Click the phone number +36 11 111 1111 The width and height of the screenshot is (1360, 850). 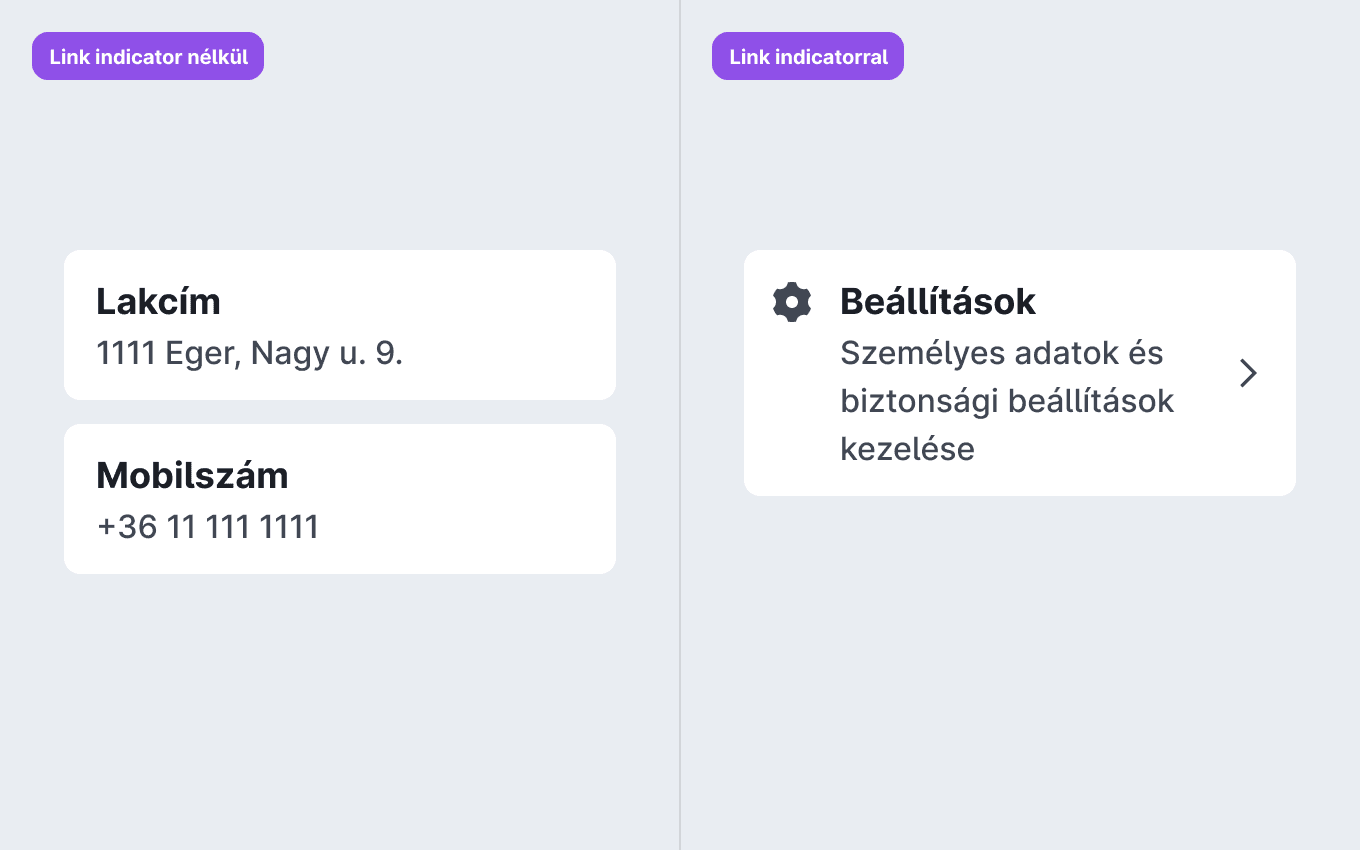[208, 527]
